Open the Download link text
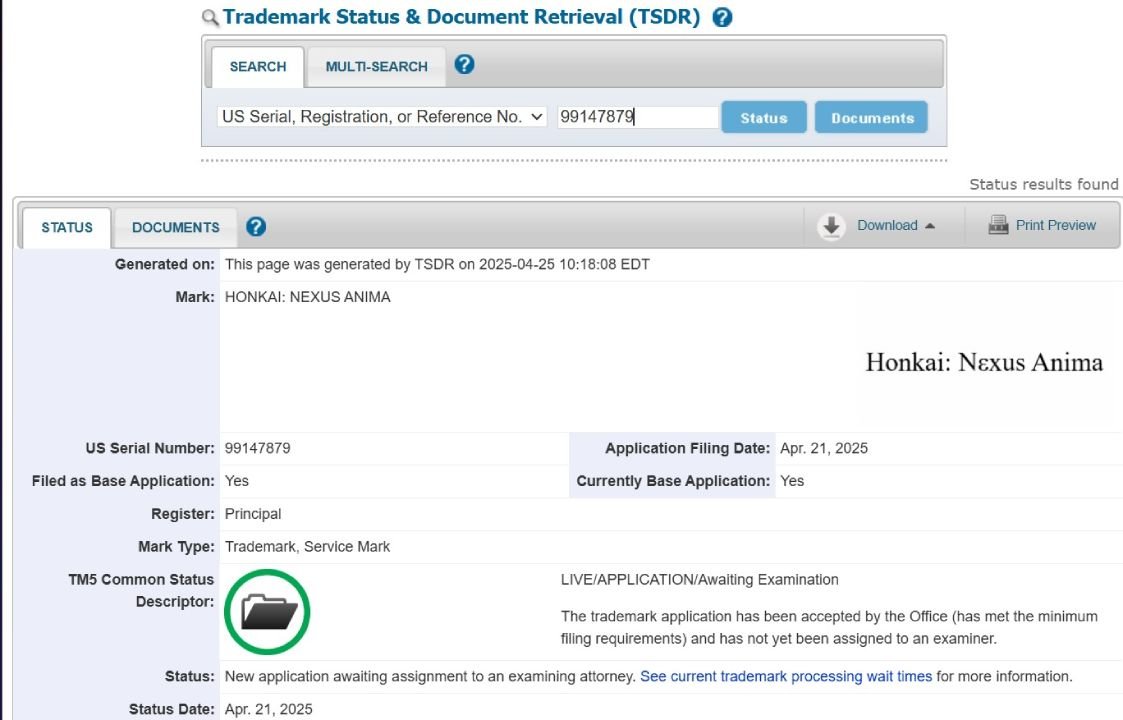The height and width of the screenshot is (720, 1123). [887, 225]
